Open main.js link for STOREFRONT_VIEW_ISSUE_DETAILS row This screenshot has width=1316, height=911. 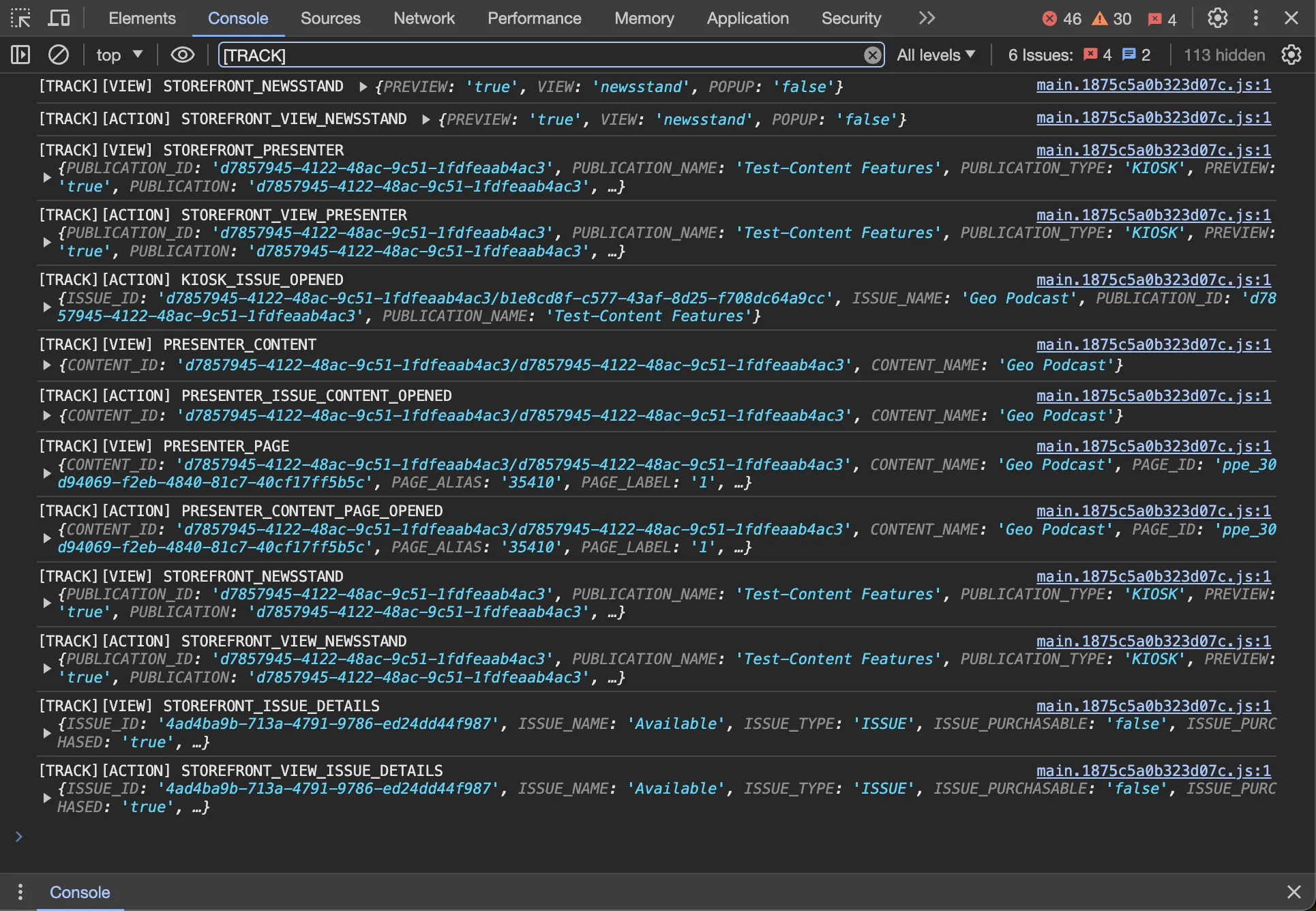pyautogui.click(x=1153, y=771)
